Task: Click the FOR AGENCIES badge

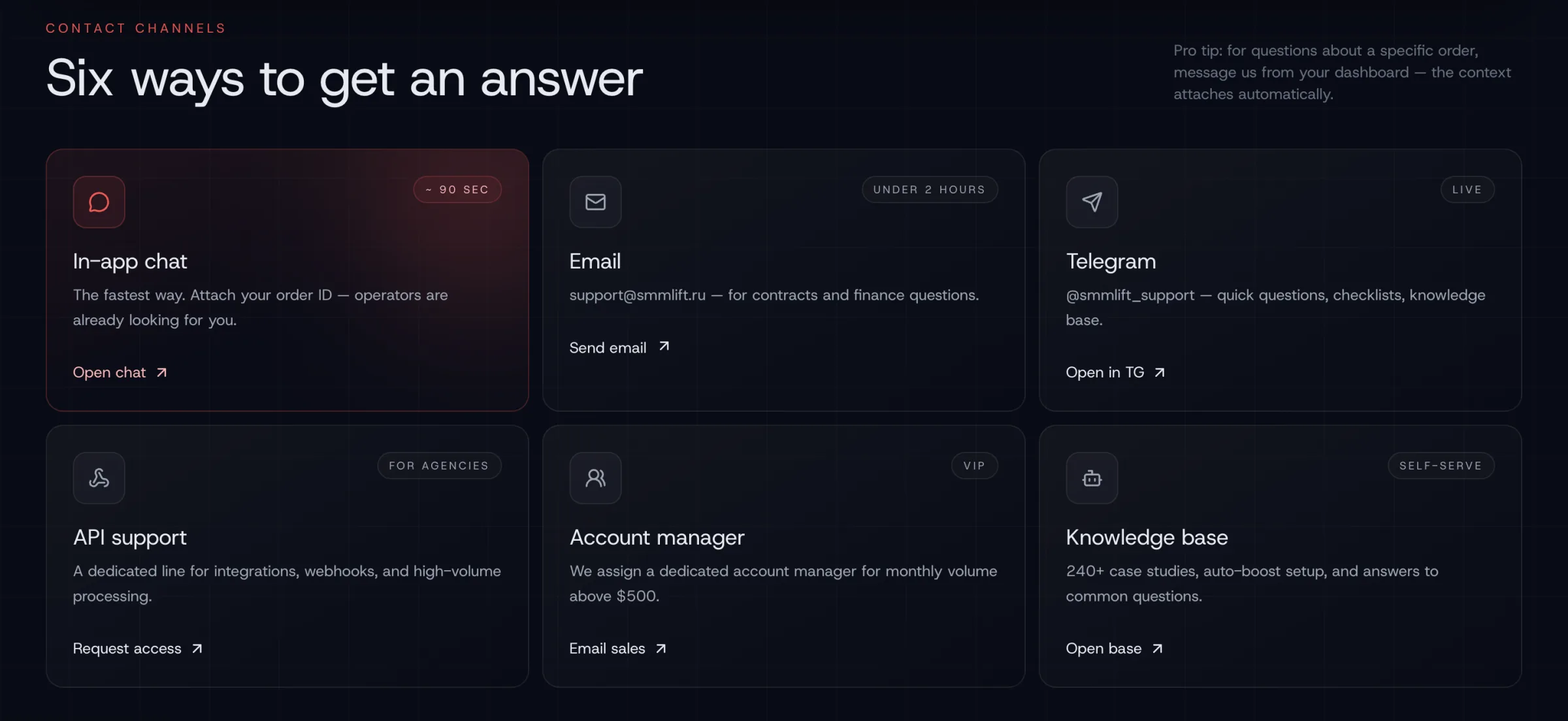Action: (439, 466)
